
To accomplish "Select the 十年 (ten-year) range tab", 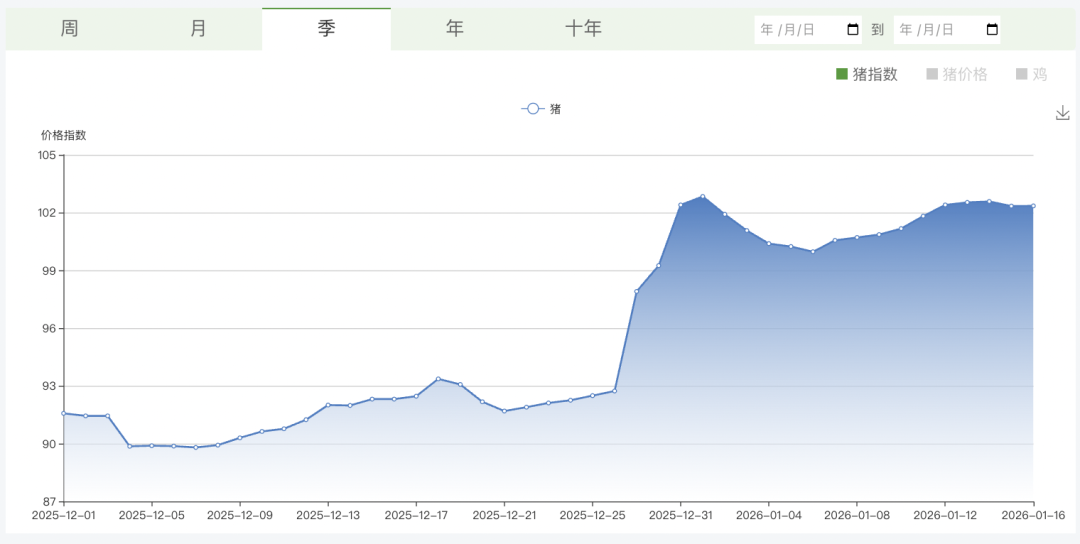I will (583, 29).
